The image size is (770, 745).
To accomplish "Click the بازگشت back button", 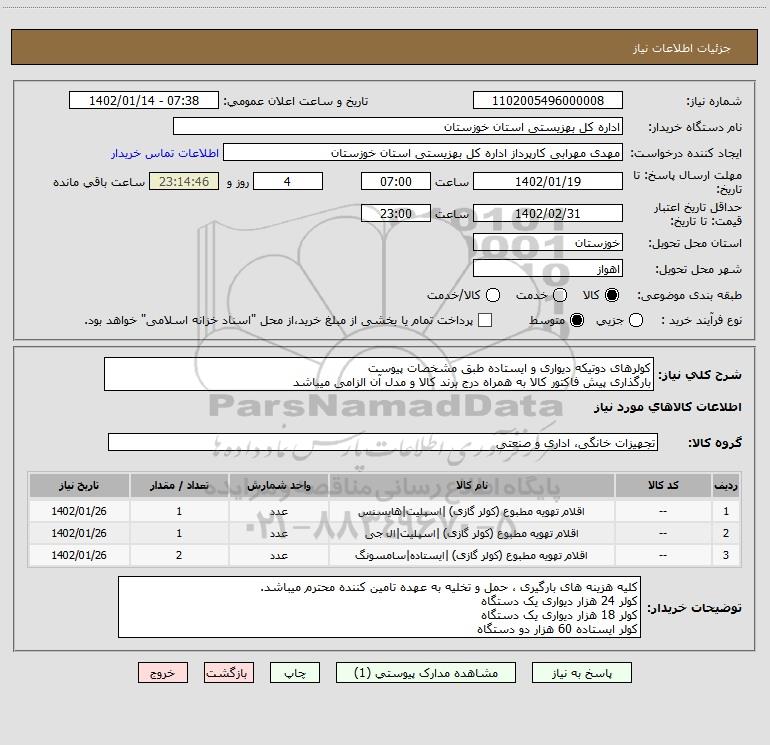I will pyautogui.click(x=229, y=673).
